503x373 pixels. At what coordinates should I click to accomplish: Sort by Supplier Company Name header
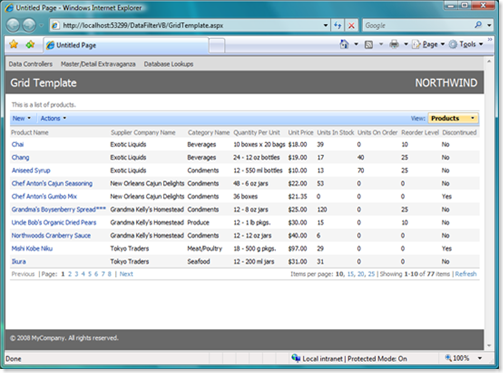pos(143,133)
